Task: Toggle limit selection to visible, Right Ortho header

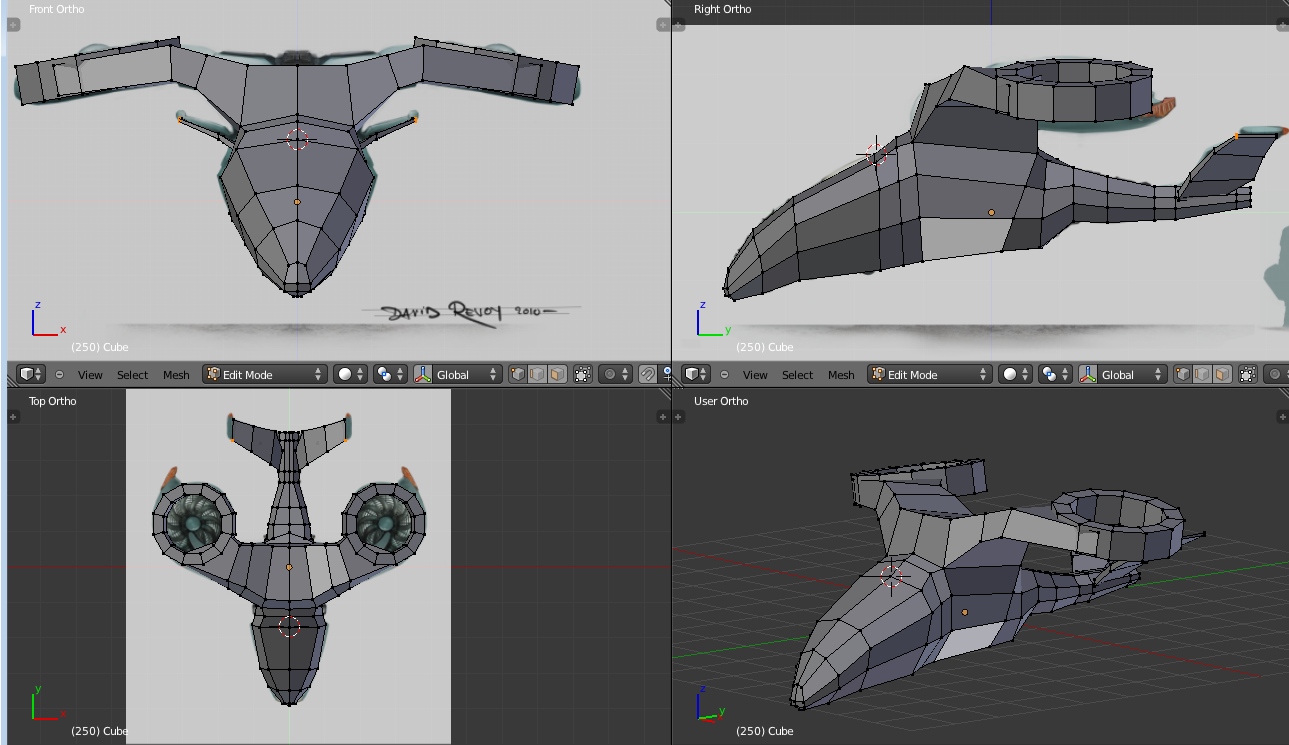Action: [1248, 374]
